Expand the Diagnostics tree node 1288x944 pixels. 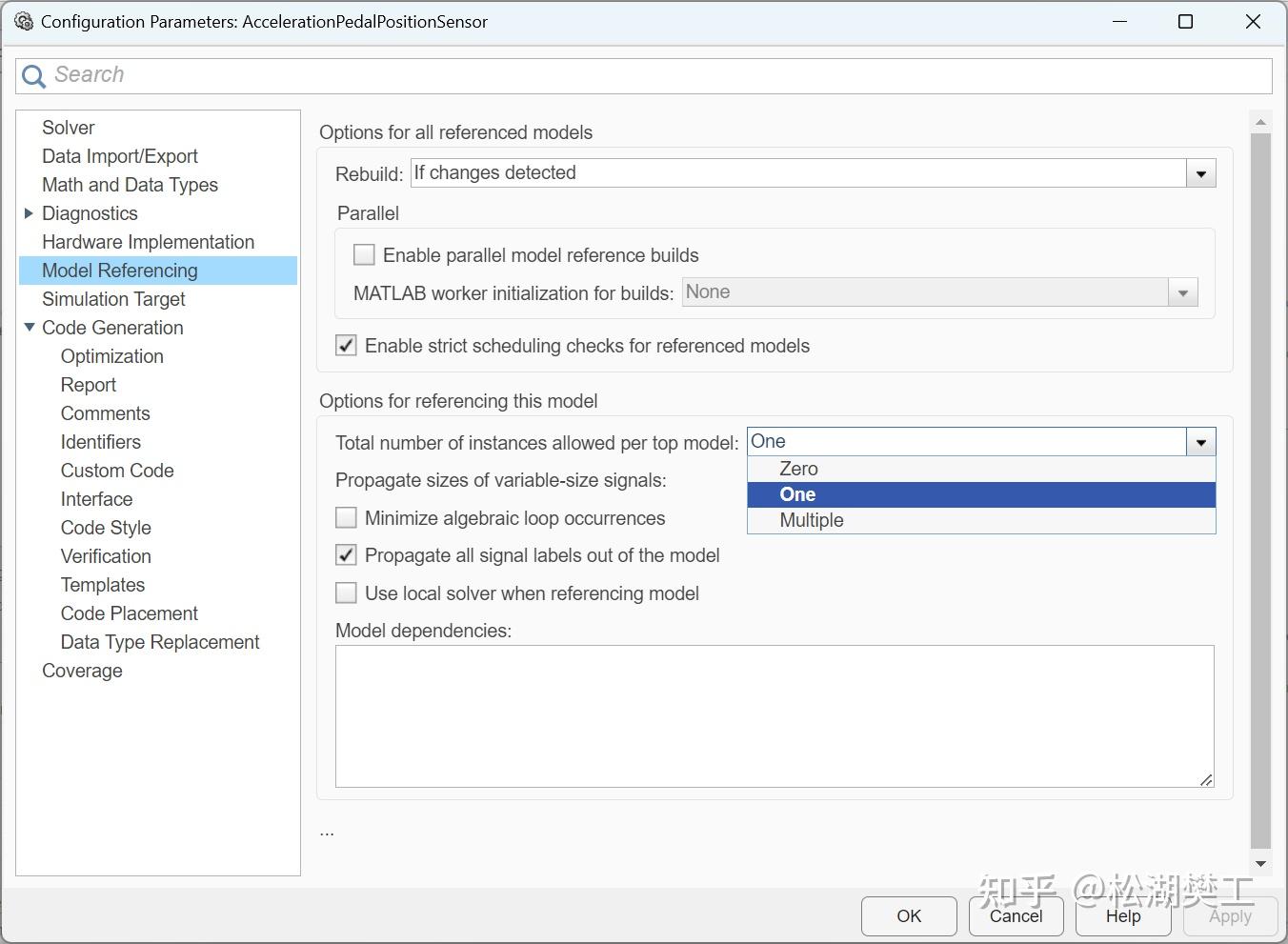pyautogui.click(x=29, y=213)
